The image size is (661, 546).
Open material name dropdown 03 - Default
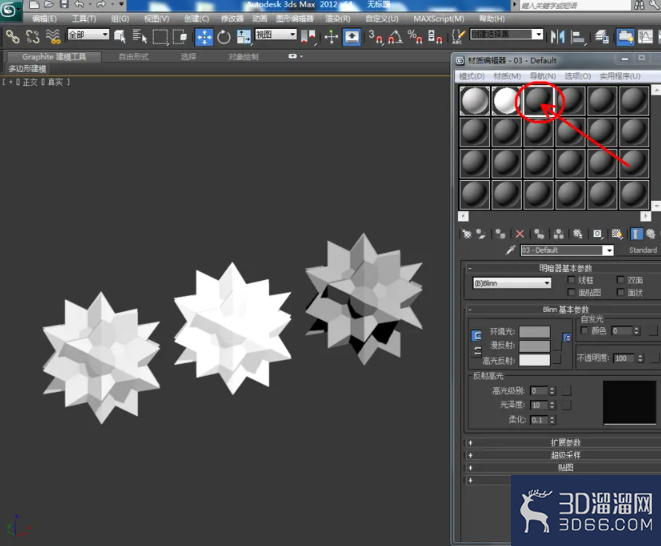[608, 250]
